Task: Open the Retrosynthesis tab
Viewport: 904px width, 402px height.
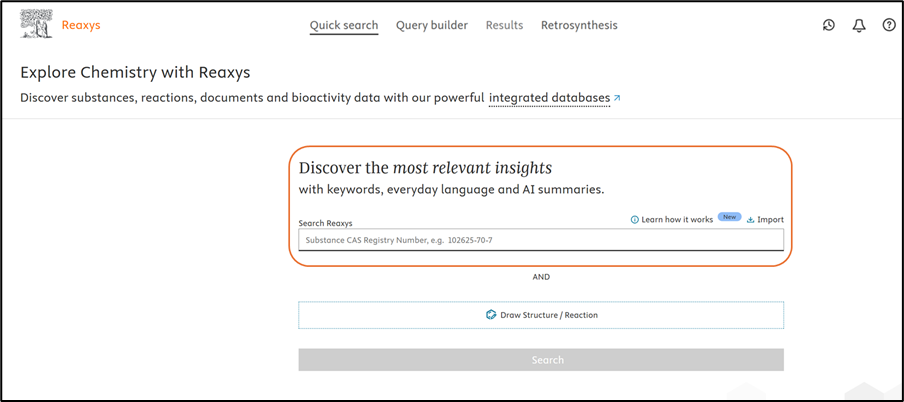Action: pos(579,25)
